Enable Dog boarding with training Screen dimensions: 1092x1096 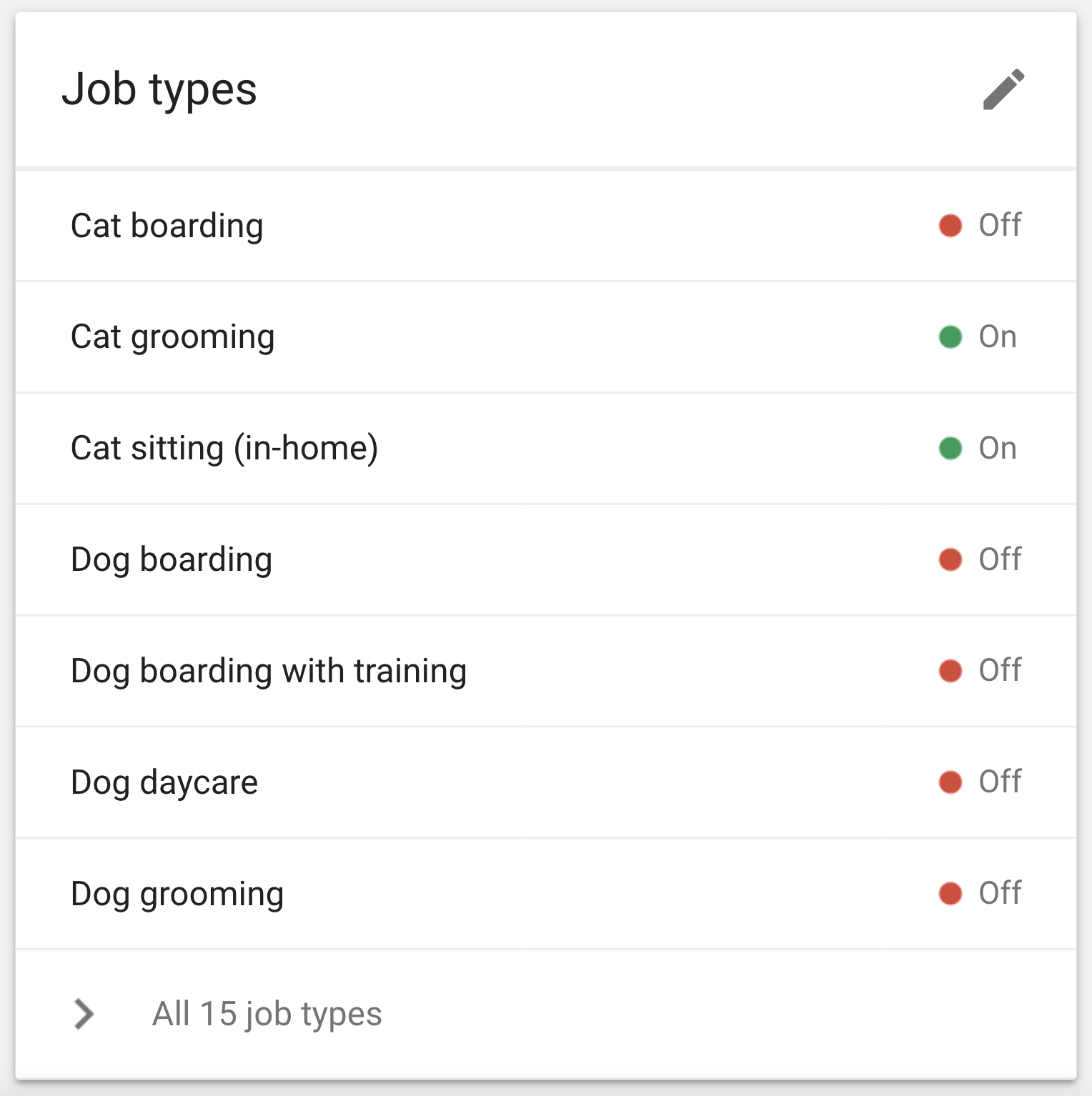click(x=950, y=670)
